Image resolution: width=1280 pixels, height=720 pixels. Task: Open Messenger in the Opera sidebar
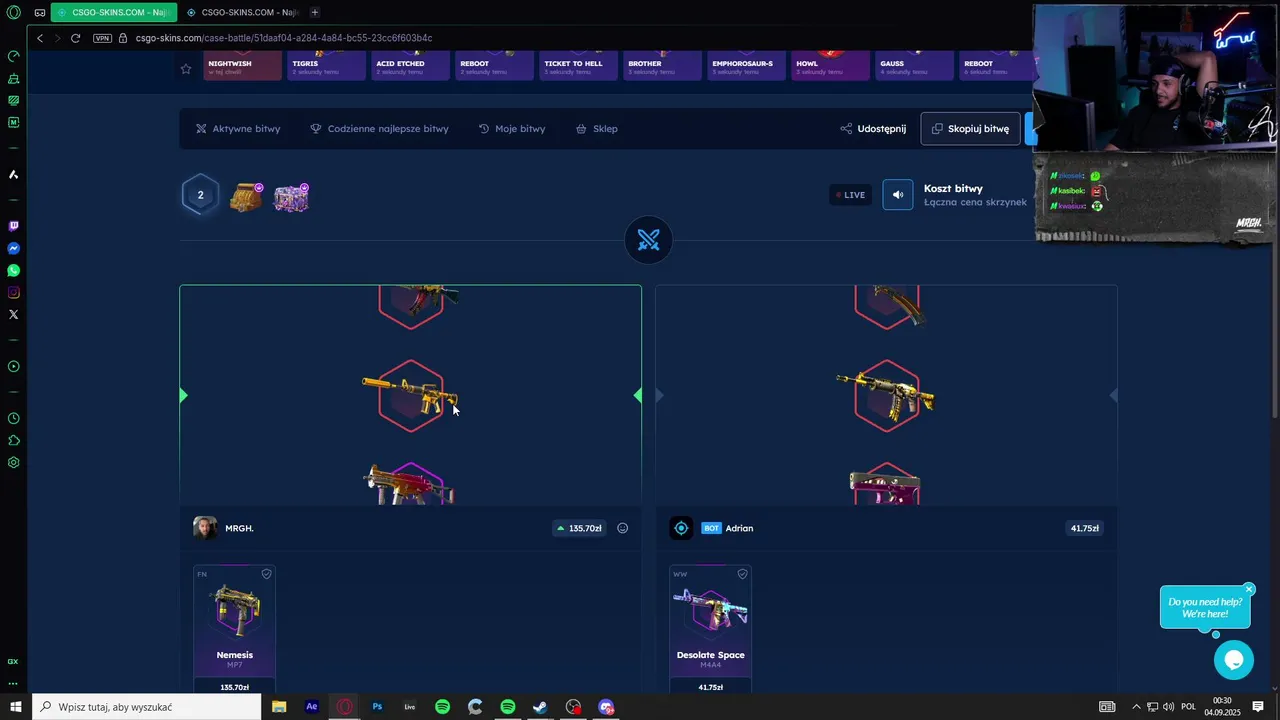click(x=13, y=248)
